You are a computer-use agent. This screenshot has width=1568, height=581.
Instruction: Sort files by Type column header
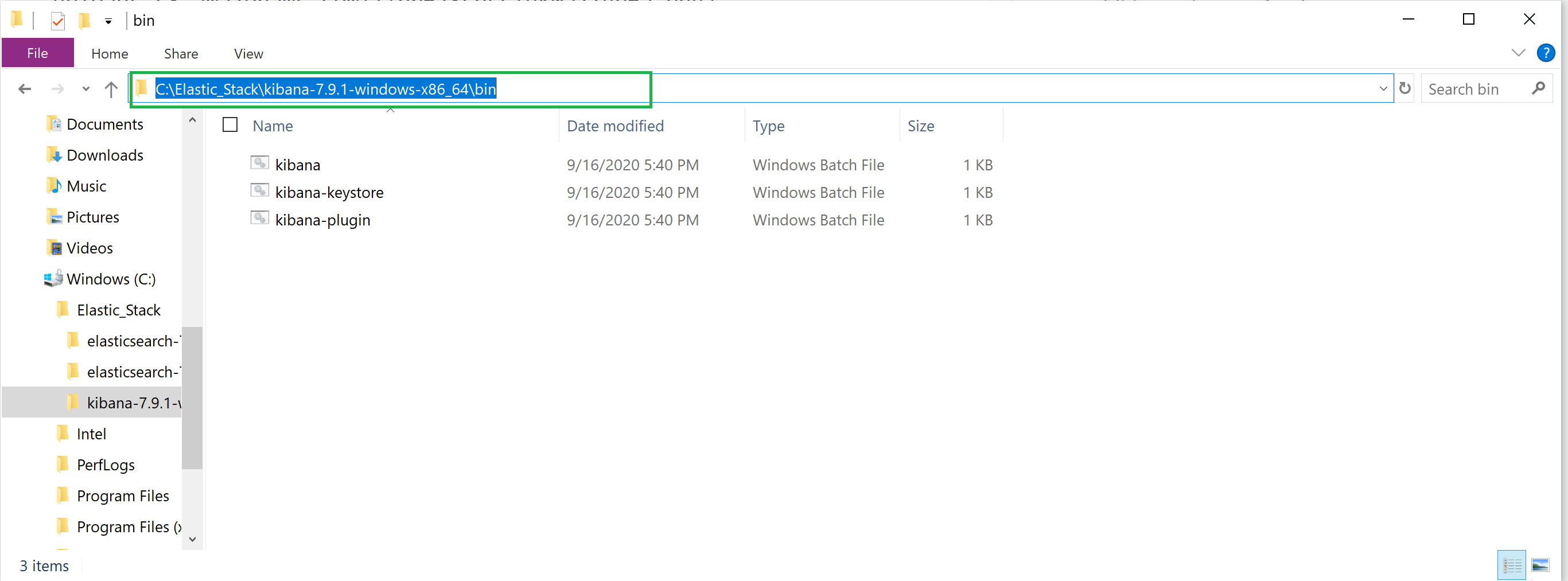768,126
